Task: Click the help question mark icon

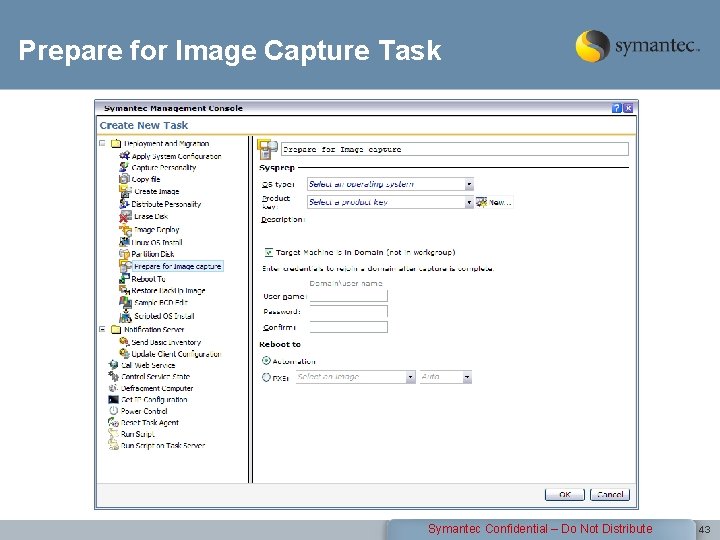Action: pos(617,108)
